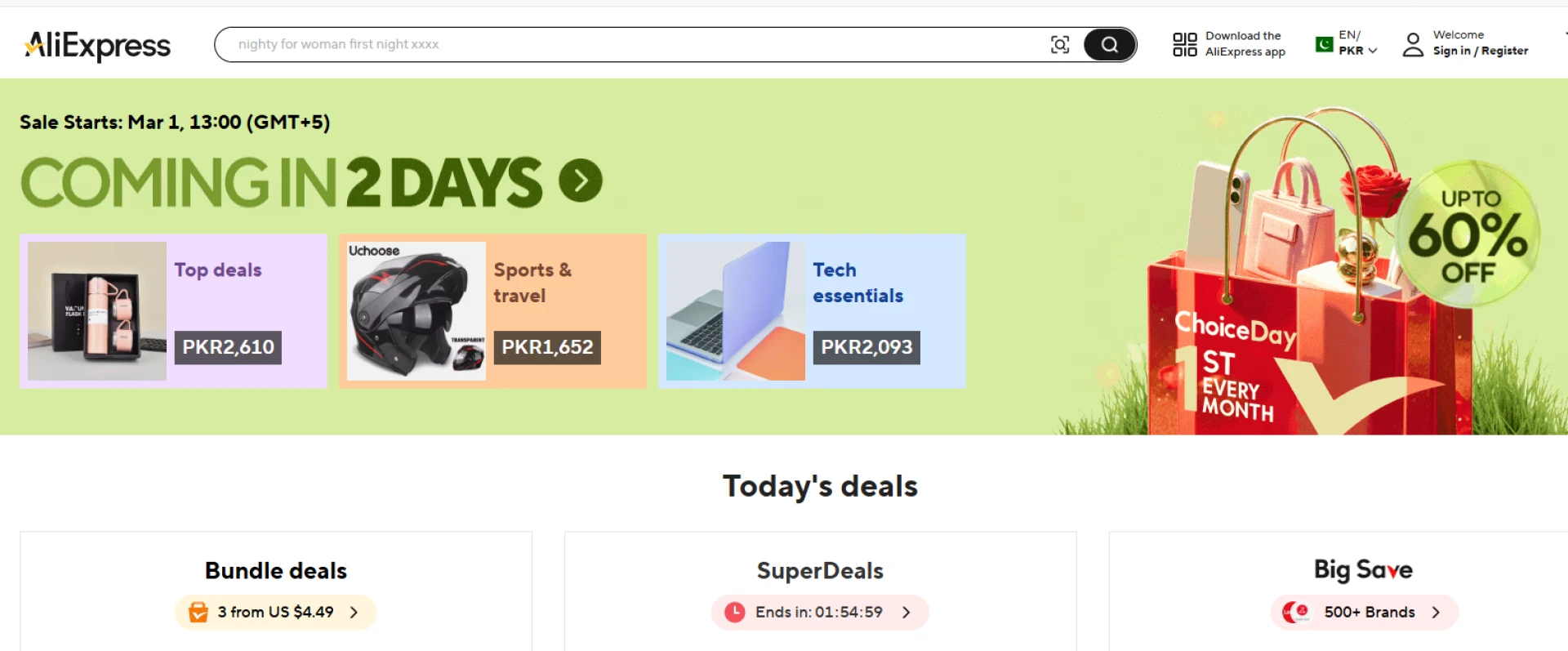Click the helmet thumbnail in Sports & travel
Screen dimensions: 1568x651
click(415, 310)
